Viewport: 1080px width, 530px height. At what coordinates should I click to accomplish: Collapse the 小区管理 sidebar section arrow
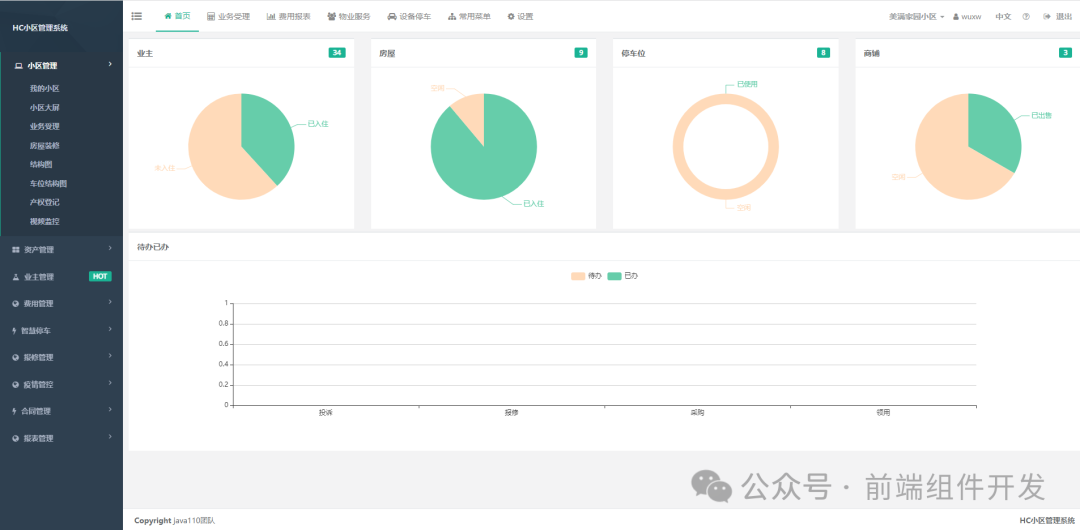pyautogui.click(x=110, y=65)
